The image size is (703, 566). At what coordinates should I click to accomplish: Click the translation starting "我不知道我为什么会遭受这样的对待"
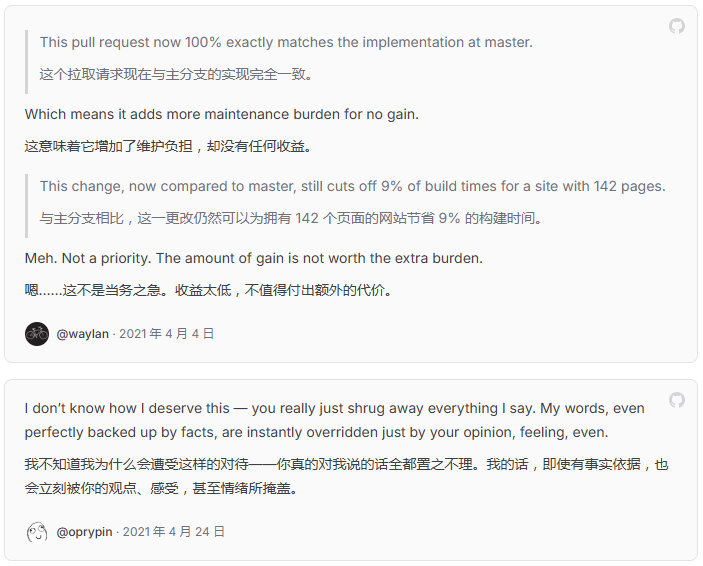click(x=346, y=465)
